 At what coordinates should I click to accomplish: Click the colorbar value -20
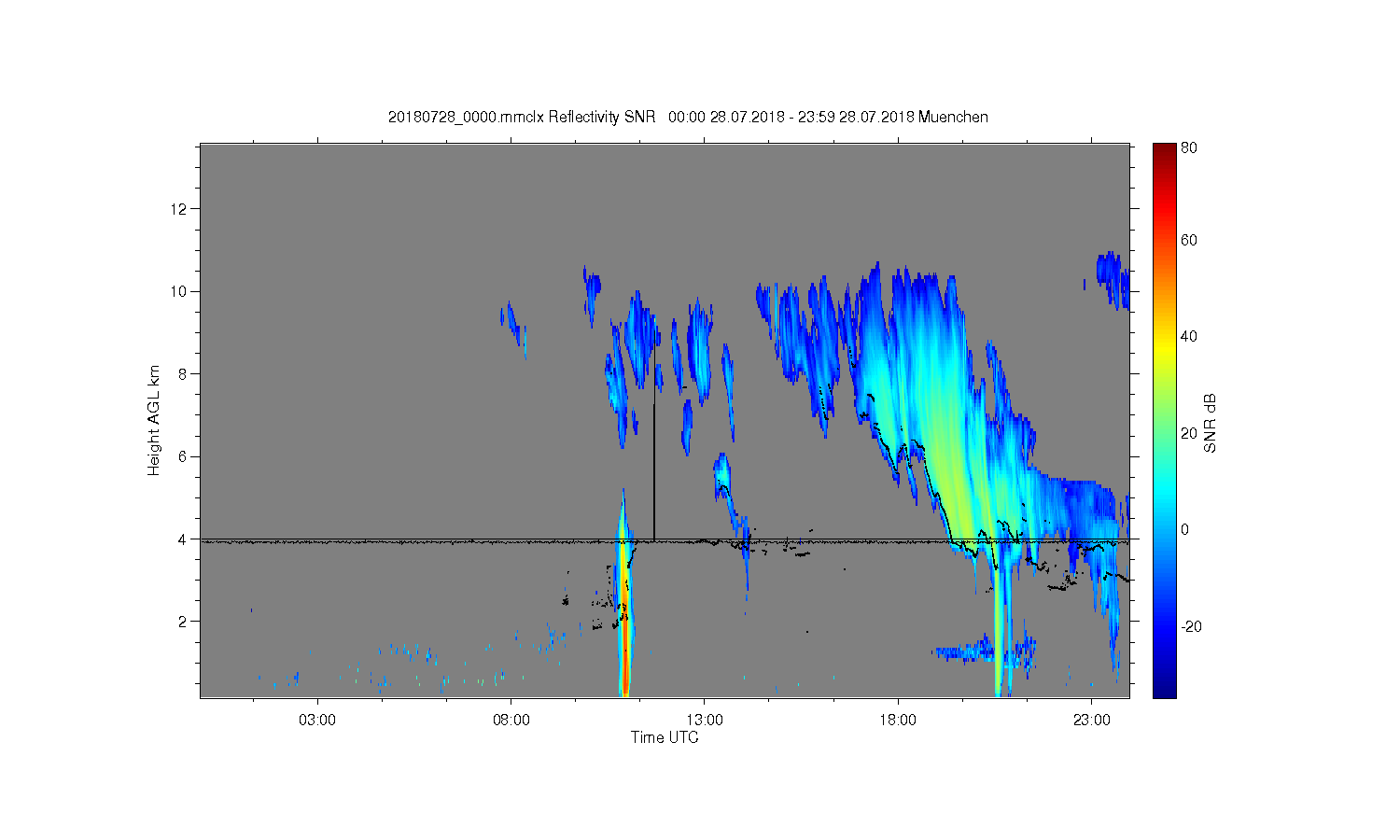pos(1191,626)
